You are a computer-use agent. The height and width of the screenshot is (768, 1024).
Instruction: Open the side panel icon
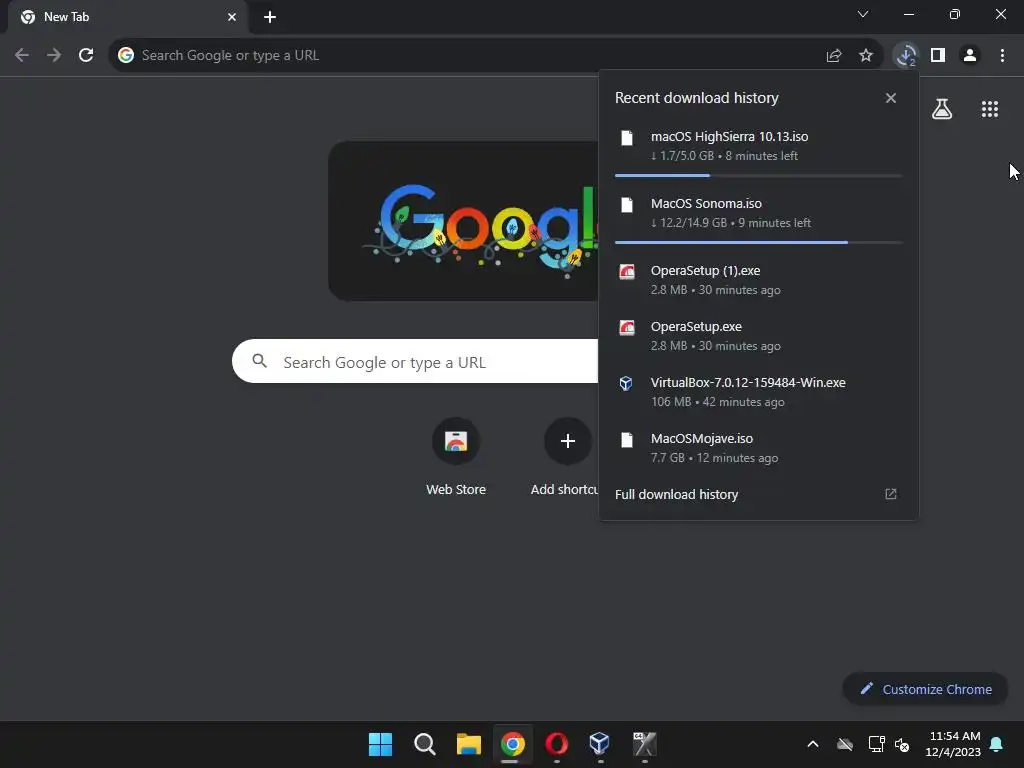(938, 56)
